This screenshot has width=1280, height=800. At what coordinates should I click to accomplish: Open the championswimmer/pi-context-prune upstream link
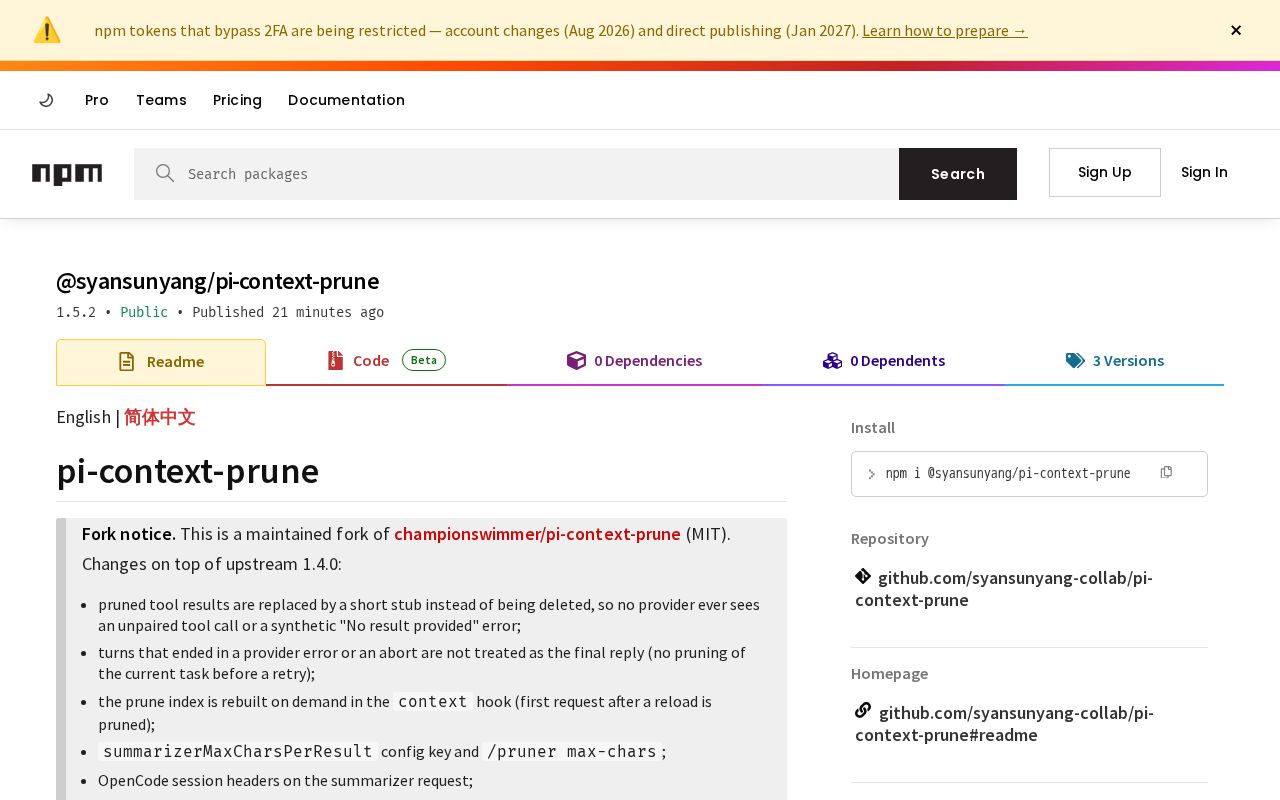click(x=537, y=534)
